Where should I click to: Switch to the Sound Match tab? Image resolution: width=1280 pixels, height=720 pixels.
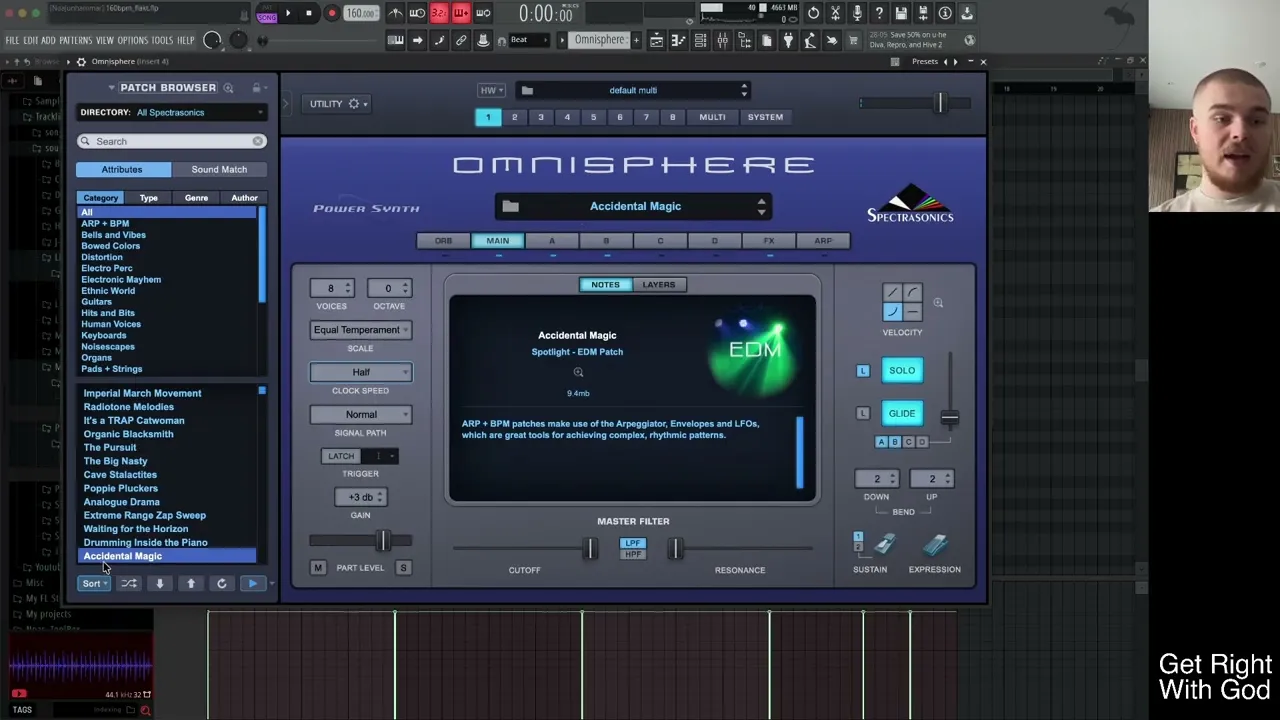(219, 169)
